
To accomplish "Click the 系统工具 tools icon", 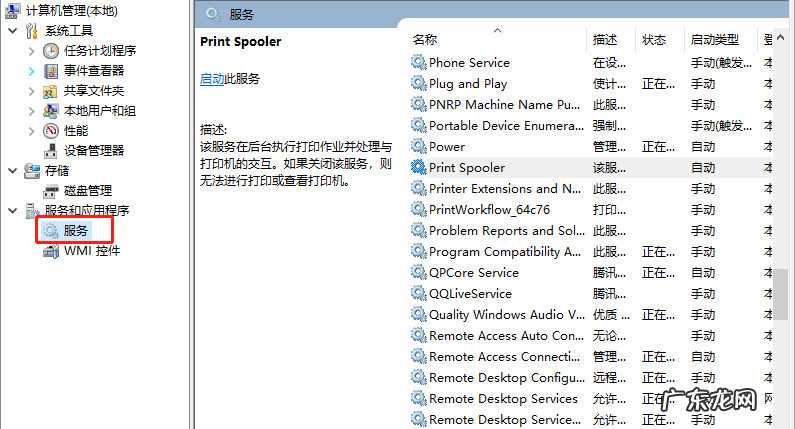I will (31, 30).
